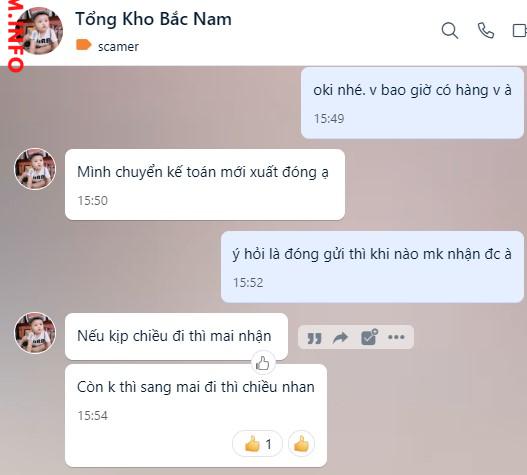Screen dimensions: 527x475
Task: Open search in conversation with magnifier icon
Action: (450, 30)
